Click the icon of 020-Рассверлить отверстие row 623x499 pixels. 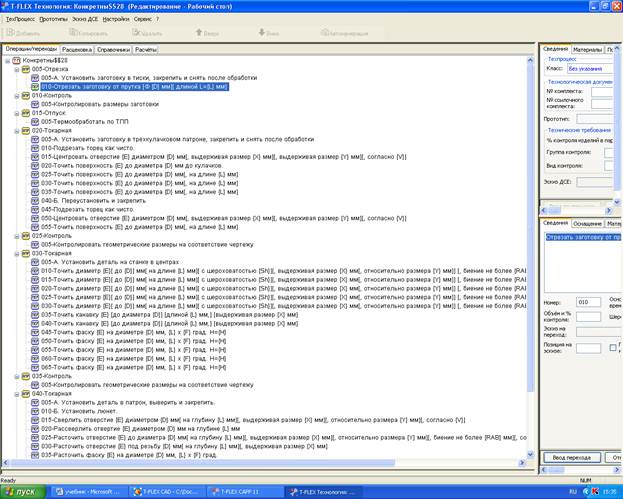[35, 429]
